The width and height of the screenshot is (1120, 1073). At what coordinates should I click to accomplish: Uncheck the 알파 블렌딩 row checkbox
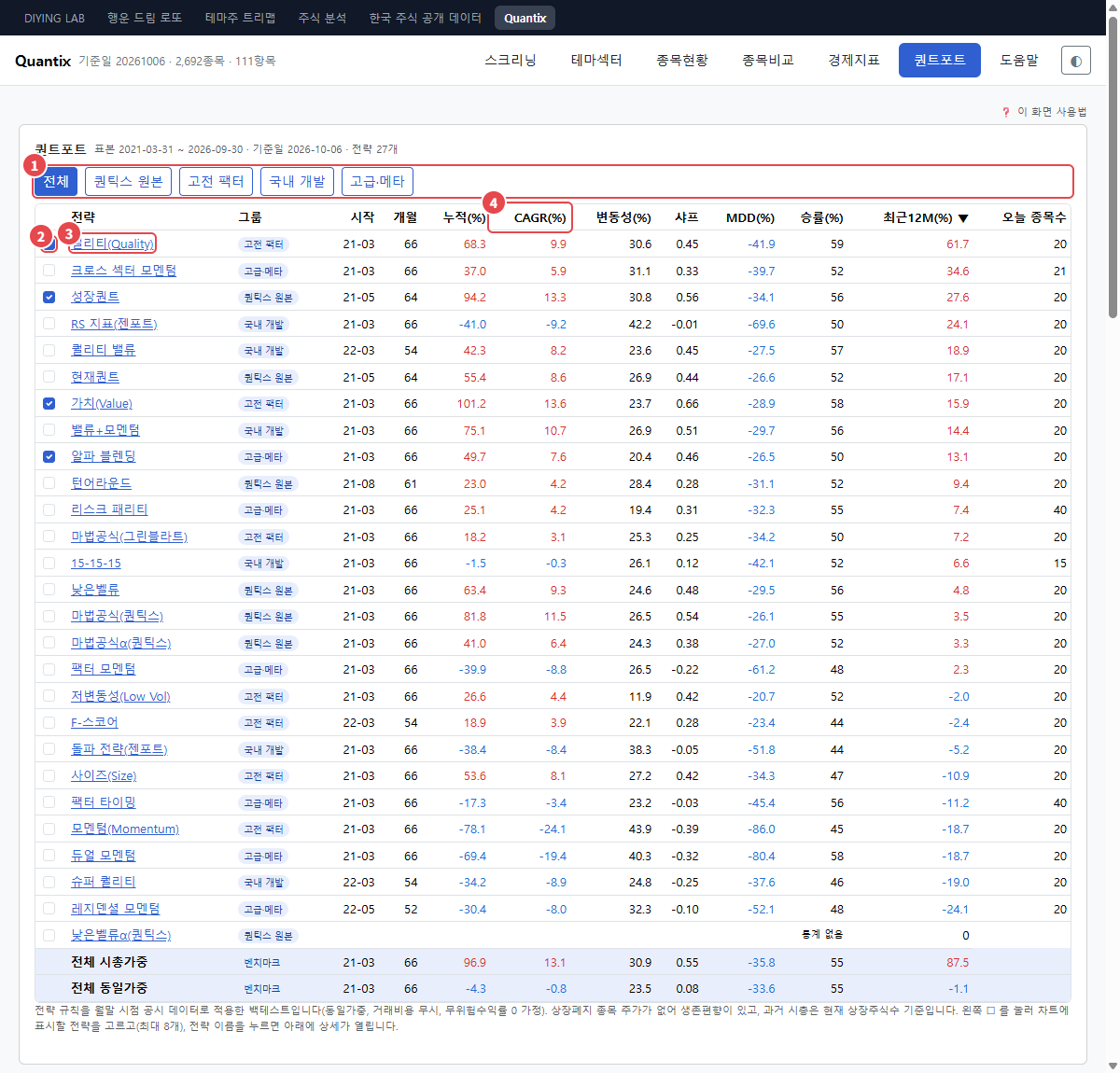pyautogui.click(x=49, y=456)
